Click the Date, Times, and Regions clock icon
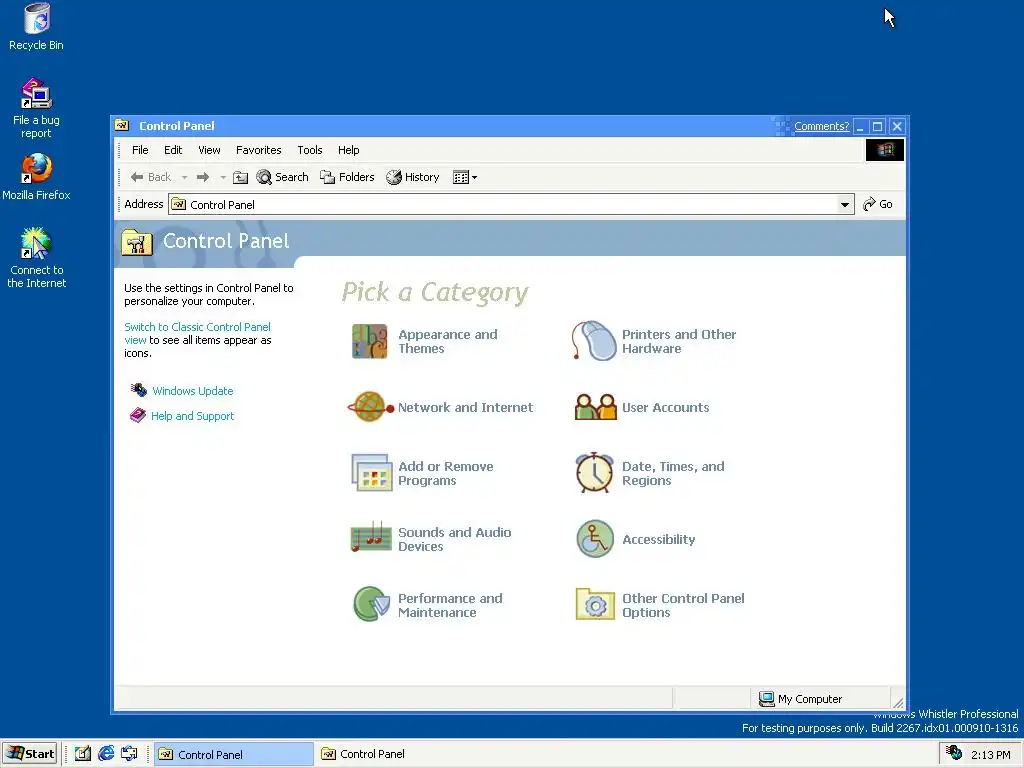The width and height of the screenshot is (1024, 768). [x=594, y=472]
